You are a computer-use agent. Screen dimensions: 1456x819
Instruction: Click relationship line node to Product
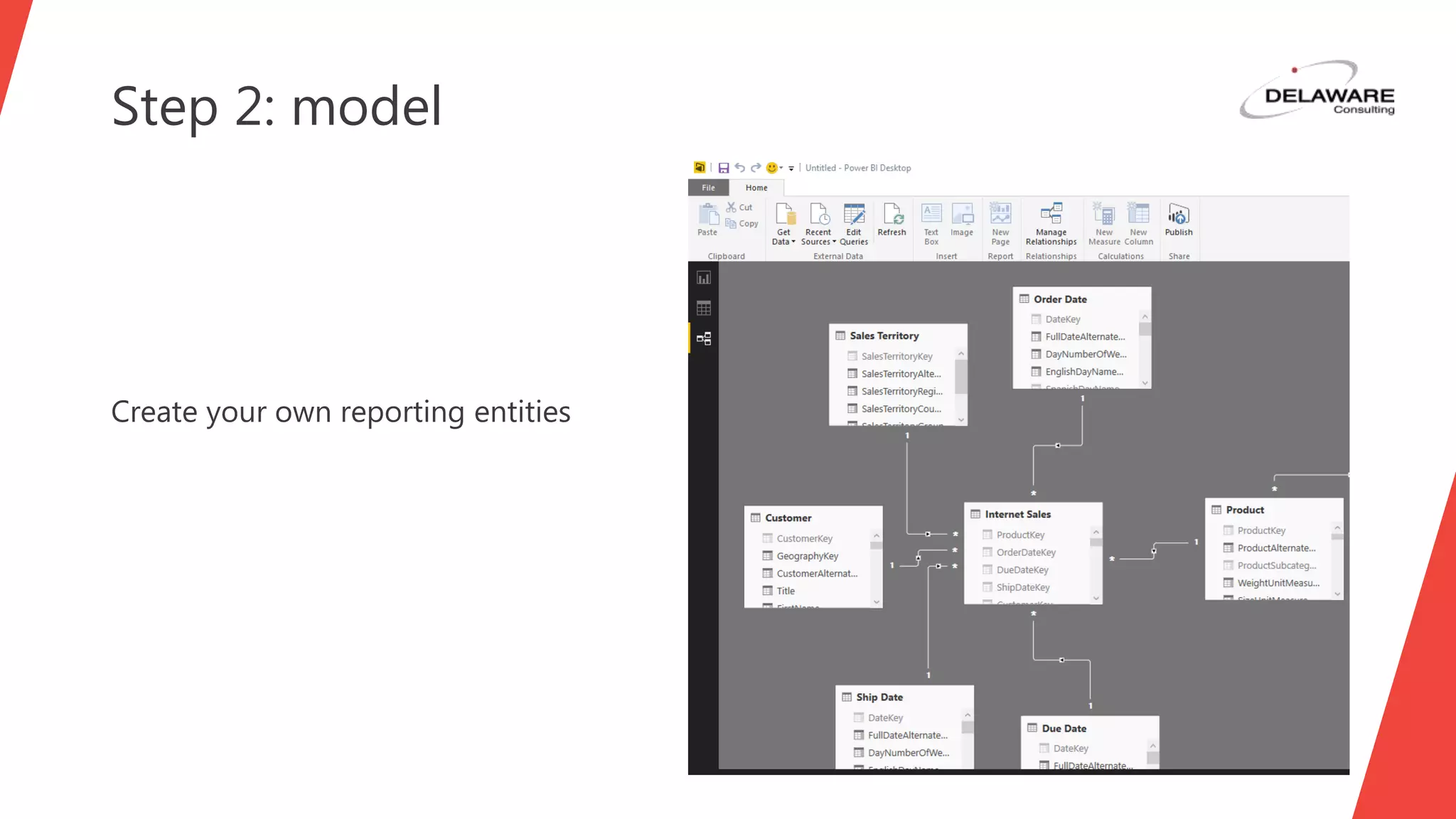pyautogui.click(x=1153, y=551)
